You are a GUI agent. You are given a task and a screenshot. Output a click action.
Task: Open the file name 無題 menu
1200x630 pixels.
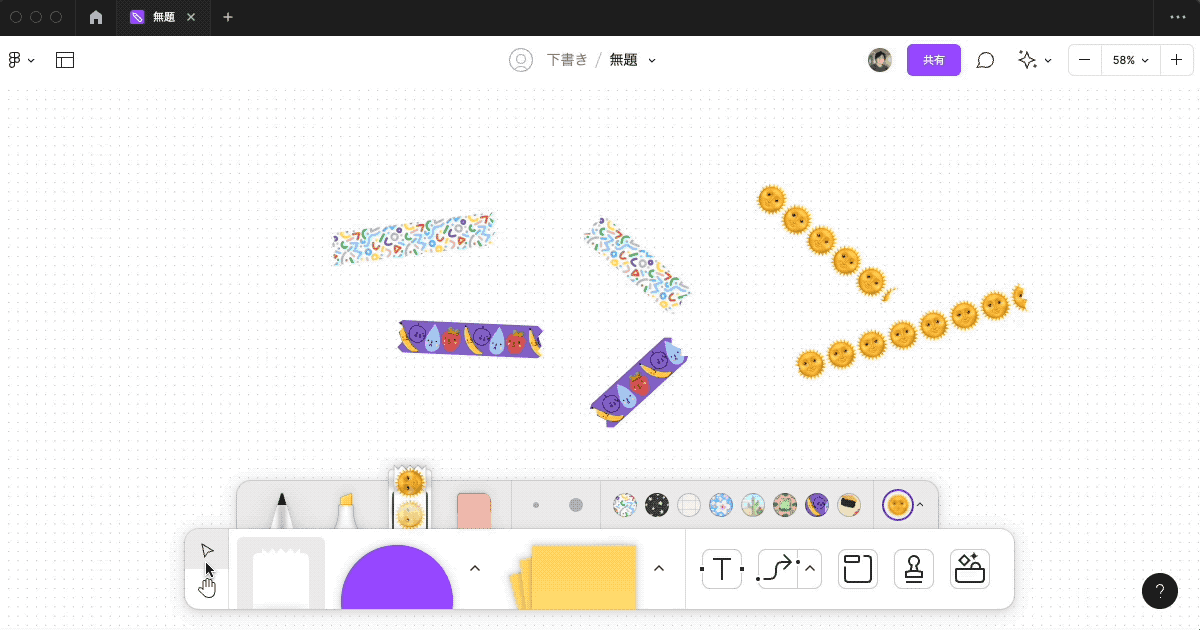[633, 60]
